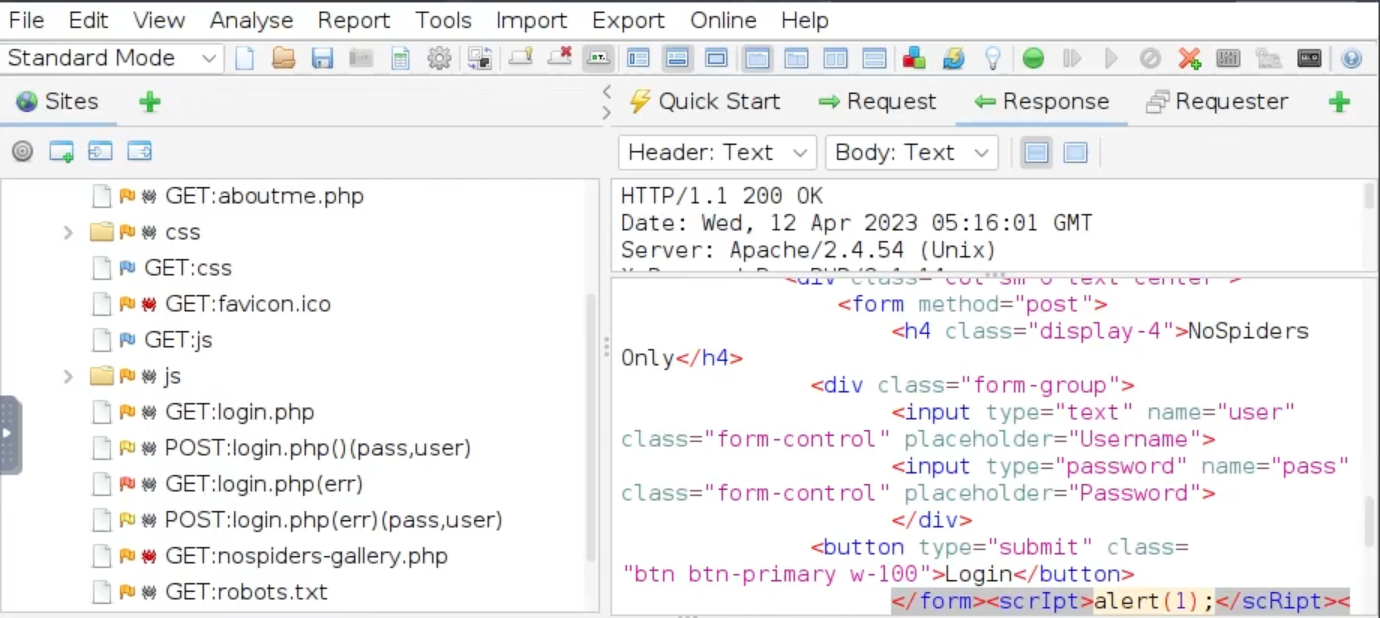Click the Hide Unpinned Tabs red-X icon
The image size is (1380, 618).
click(x=559, y=58)
